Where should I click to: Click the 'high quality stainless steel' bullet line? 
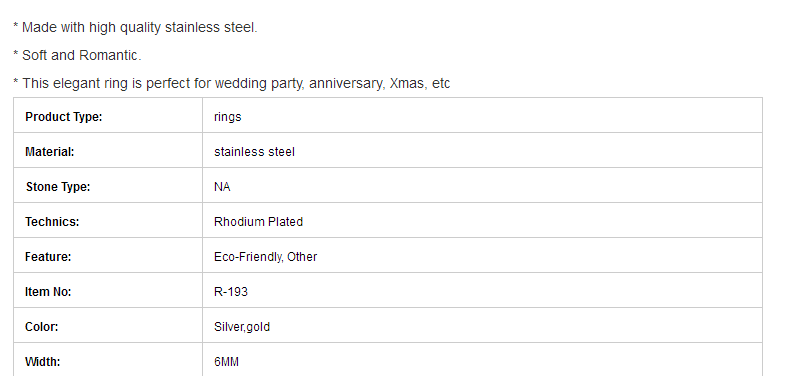click(x=135, y=28)
